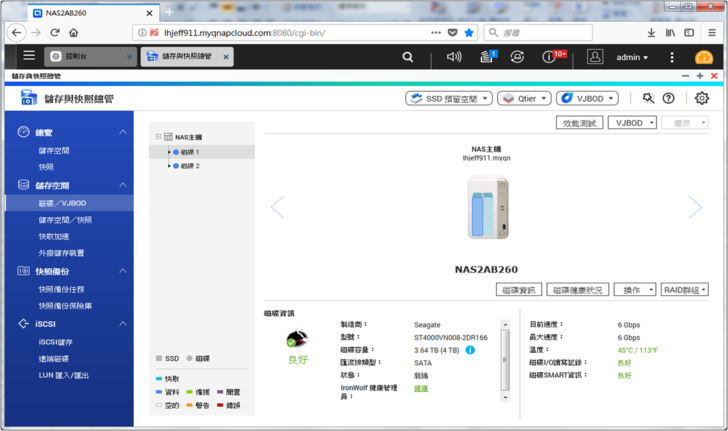The height and width of the screenshot is (431, 728).
Task: Open the Qtier dropdown
Action: (524, 99)
